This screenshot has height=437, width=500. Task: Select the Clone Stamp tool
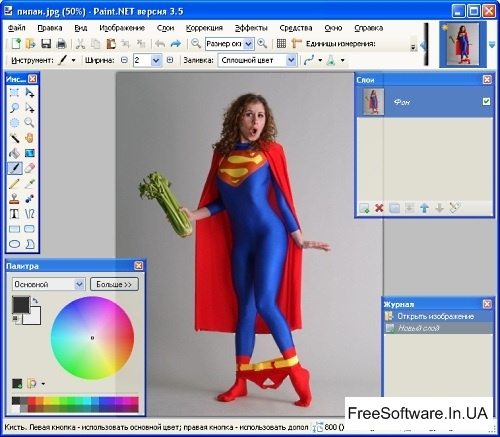click(14, 199)
